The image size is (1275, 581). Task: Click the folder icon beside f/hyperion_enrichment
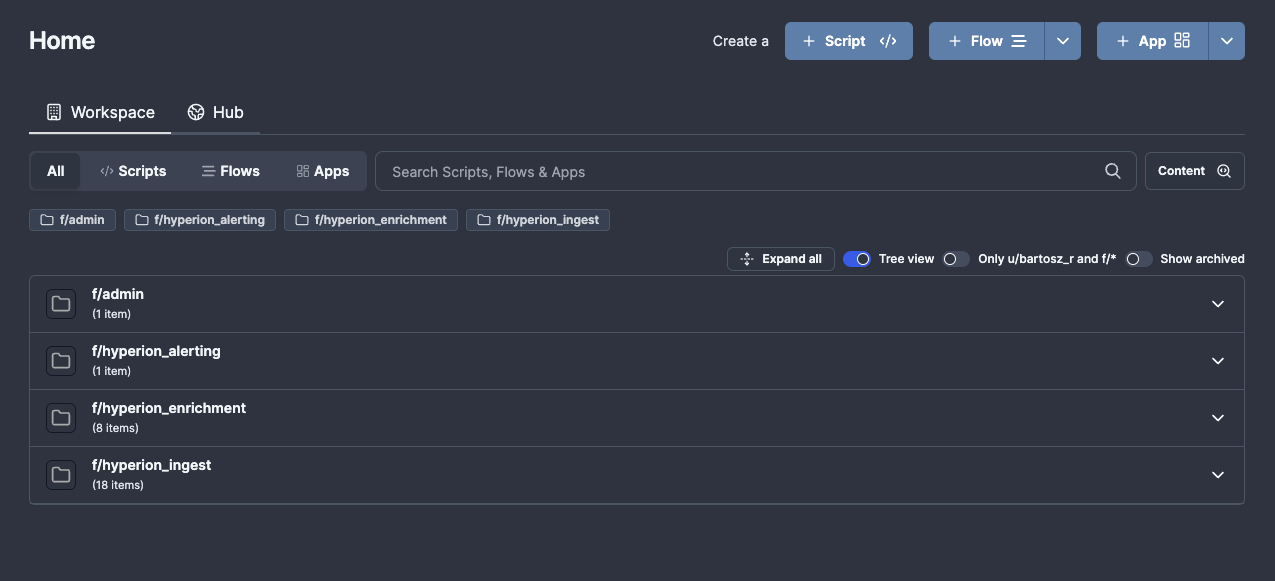[x=61, y=418]
